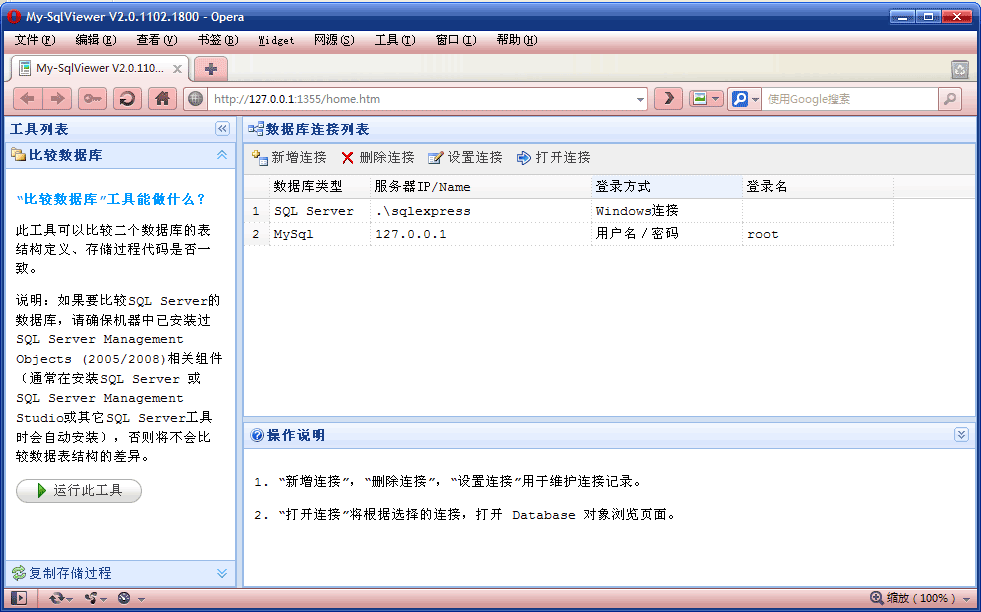Close the My-SqlViewer tab
This screenshot has width=981, height=612.
click(x=178, y=69)
